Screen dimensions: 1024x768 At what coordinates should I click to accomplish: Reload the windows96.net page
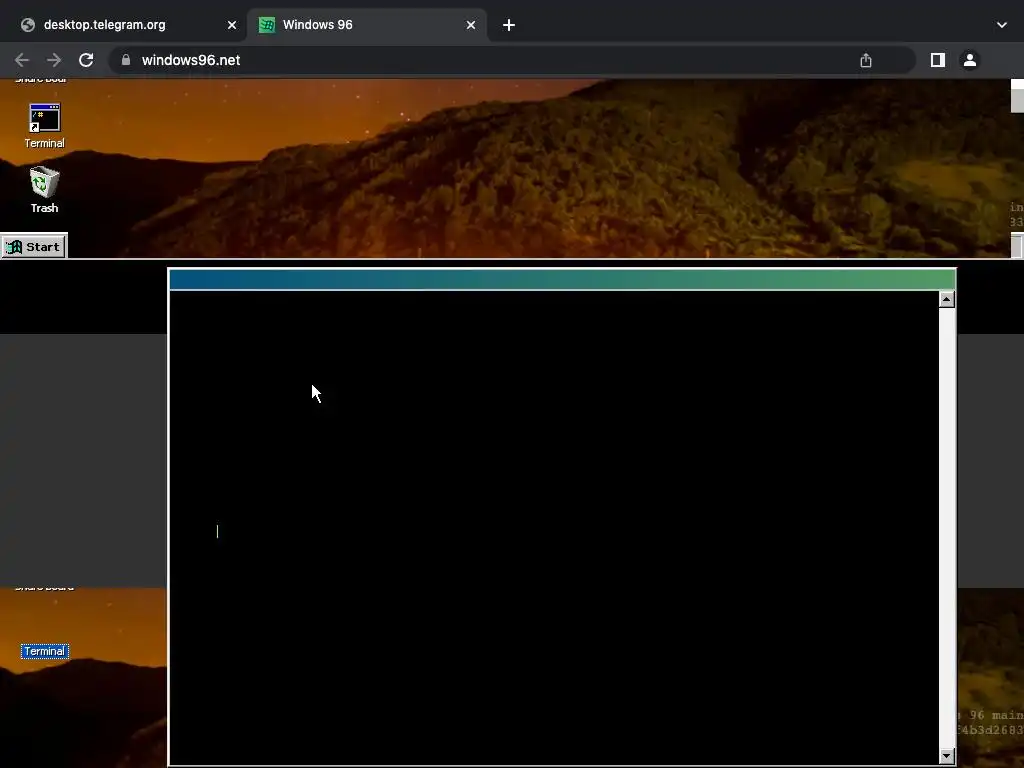click(x=86, y=60)
